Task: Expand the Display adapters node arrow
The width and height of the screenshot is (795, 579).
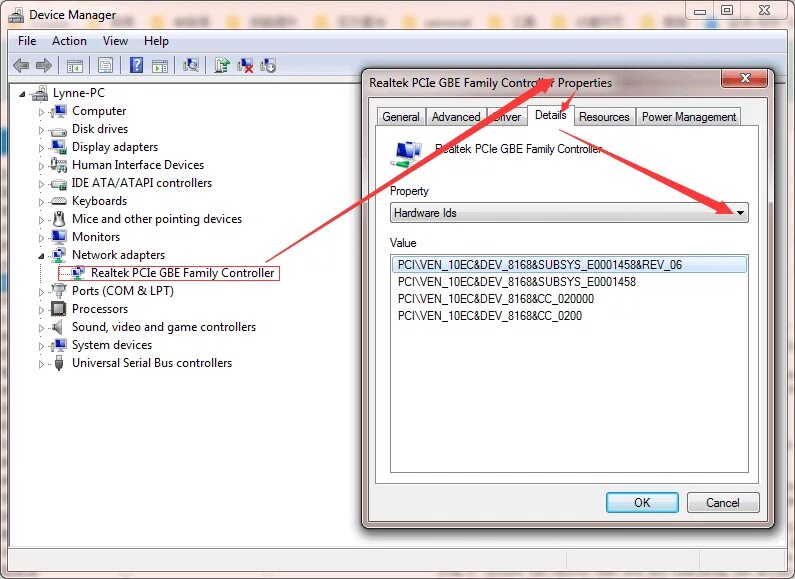Action: [x=41, y=148]
